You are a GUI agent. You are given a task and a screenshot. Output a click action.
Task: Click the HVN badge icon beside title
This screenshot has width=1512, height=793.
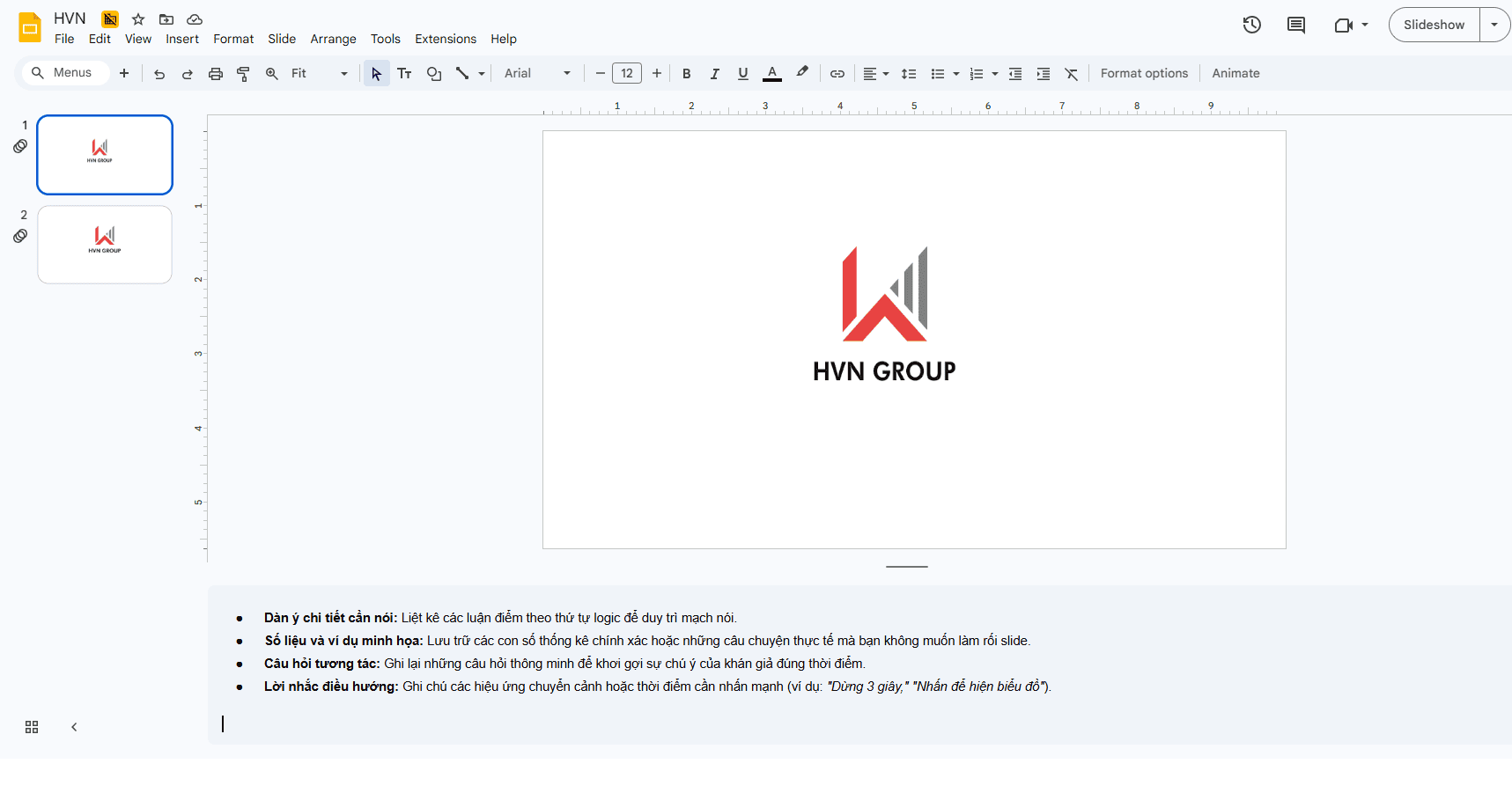pyautogui.click(x=110, y=19)
